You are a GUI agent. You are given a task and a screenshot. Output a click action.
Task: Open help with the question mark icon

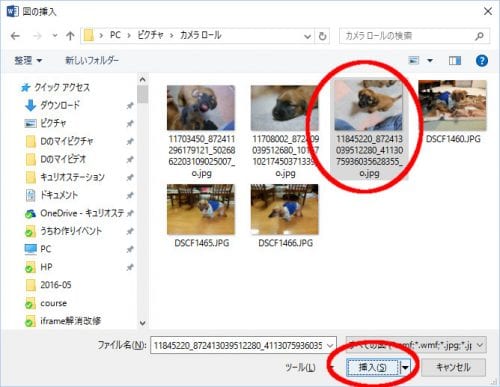[x=482, y=61]
